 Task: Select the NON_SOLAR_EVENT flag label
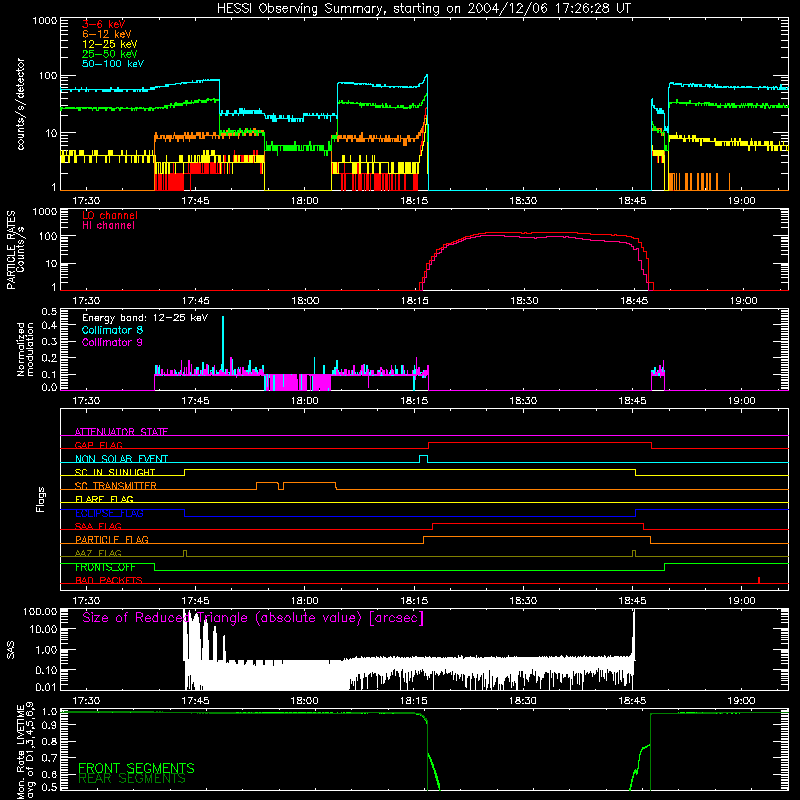[121, 459]
